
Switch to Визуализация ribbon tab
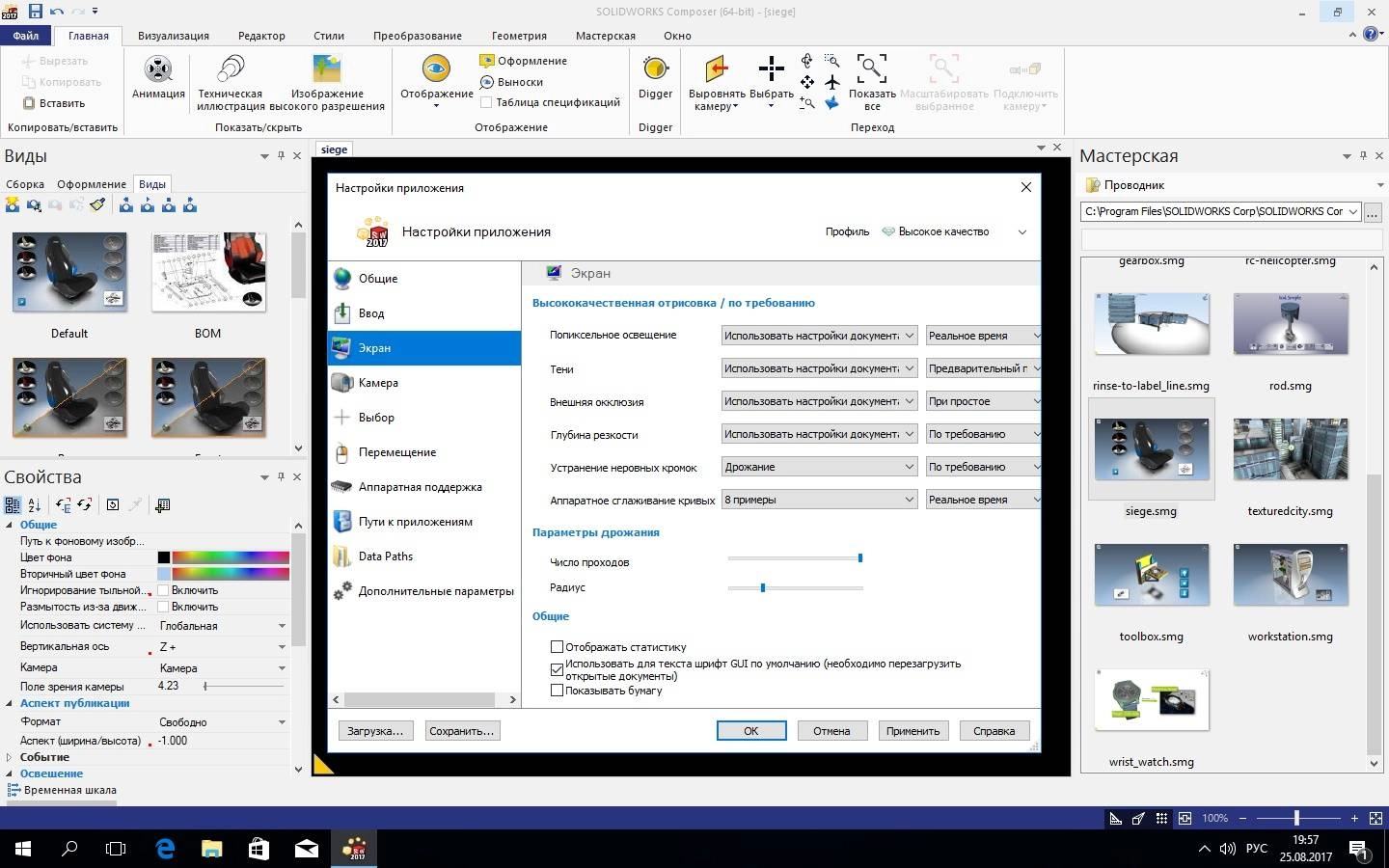(174, 36)
